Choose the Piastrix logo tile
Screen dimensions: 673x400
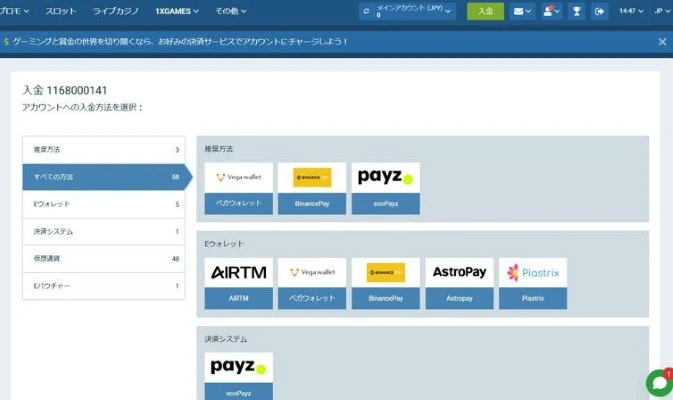click(533, 273)
